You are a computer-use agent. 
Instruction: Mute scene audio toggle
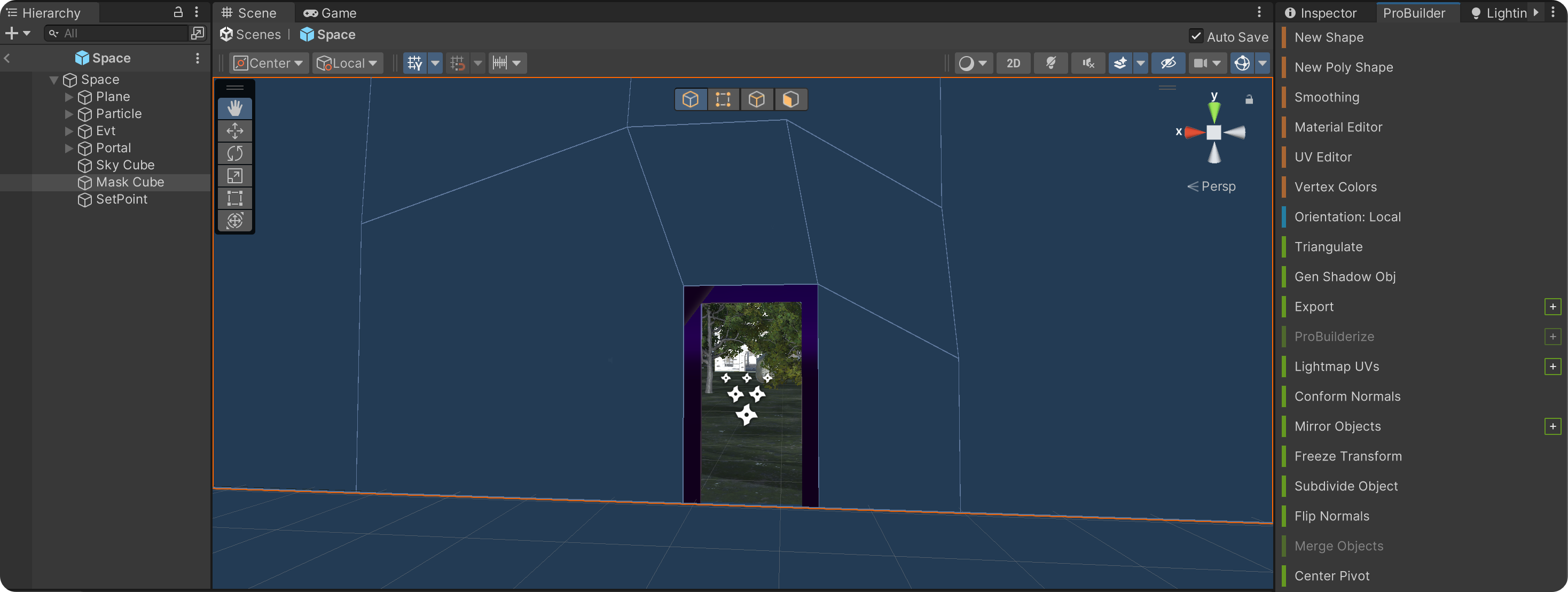[x=1088, y=64]
